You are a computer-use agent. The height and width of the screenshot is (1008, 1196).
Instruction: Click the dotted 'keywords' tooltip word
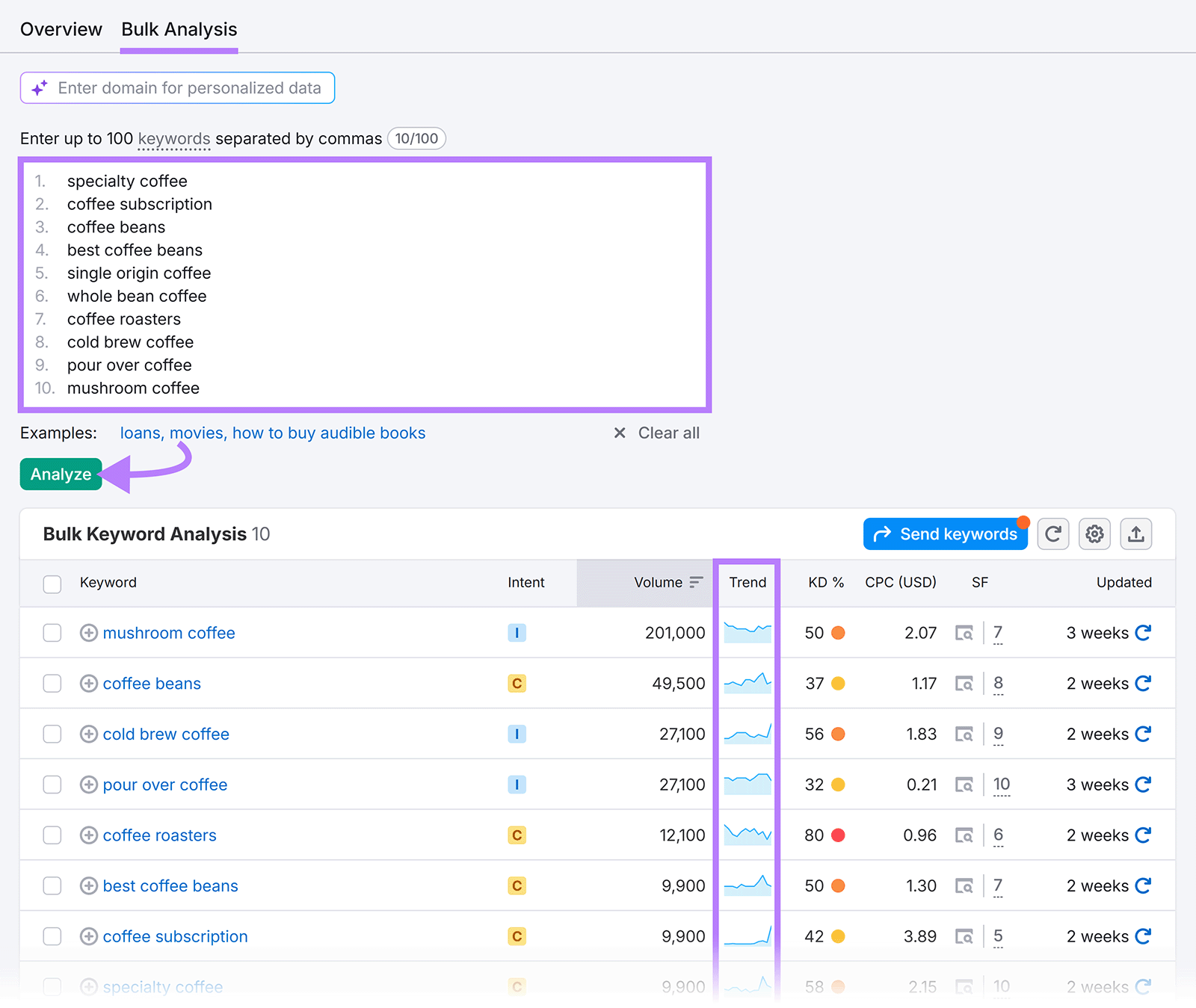(174, 140)
